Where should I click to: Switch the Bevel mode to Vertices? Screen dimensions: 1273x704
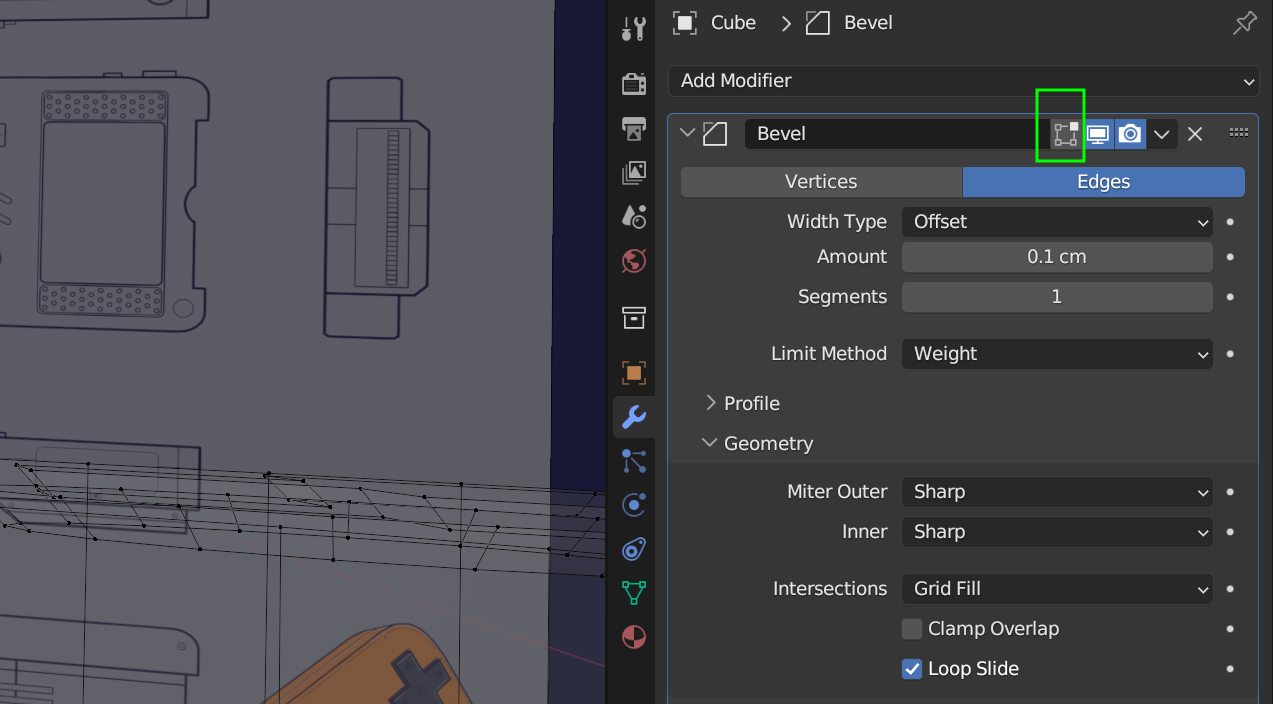pyautogui.click(x=821, y=182)
